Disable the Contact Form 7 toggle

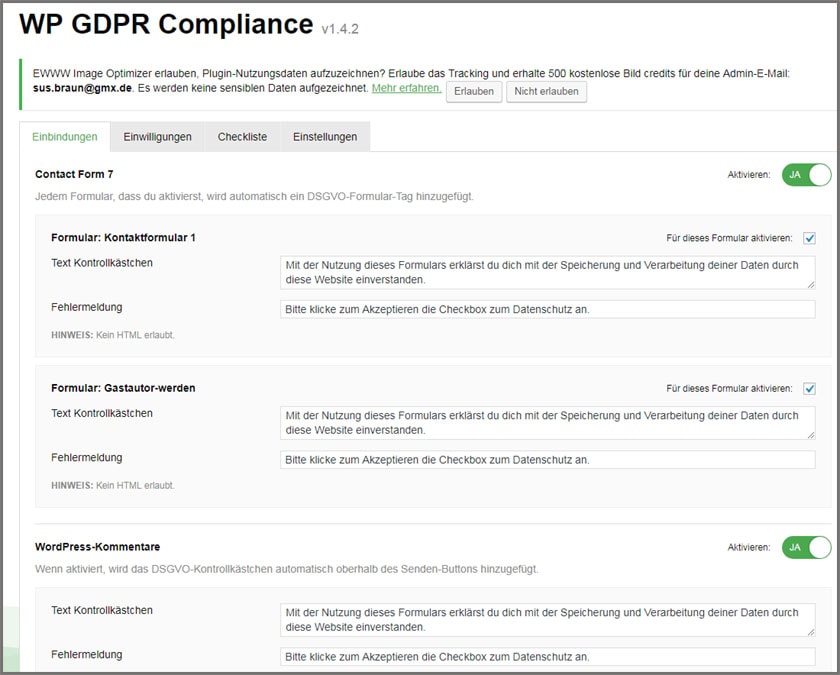pyautogui.click(x=806, y=175)
